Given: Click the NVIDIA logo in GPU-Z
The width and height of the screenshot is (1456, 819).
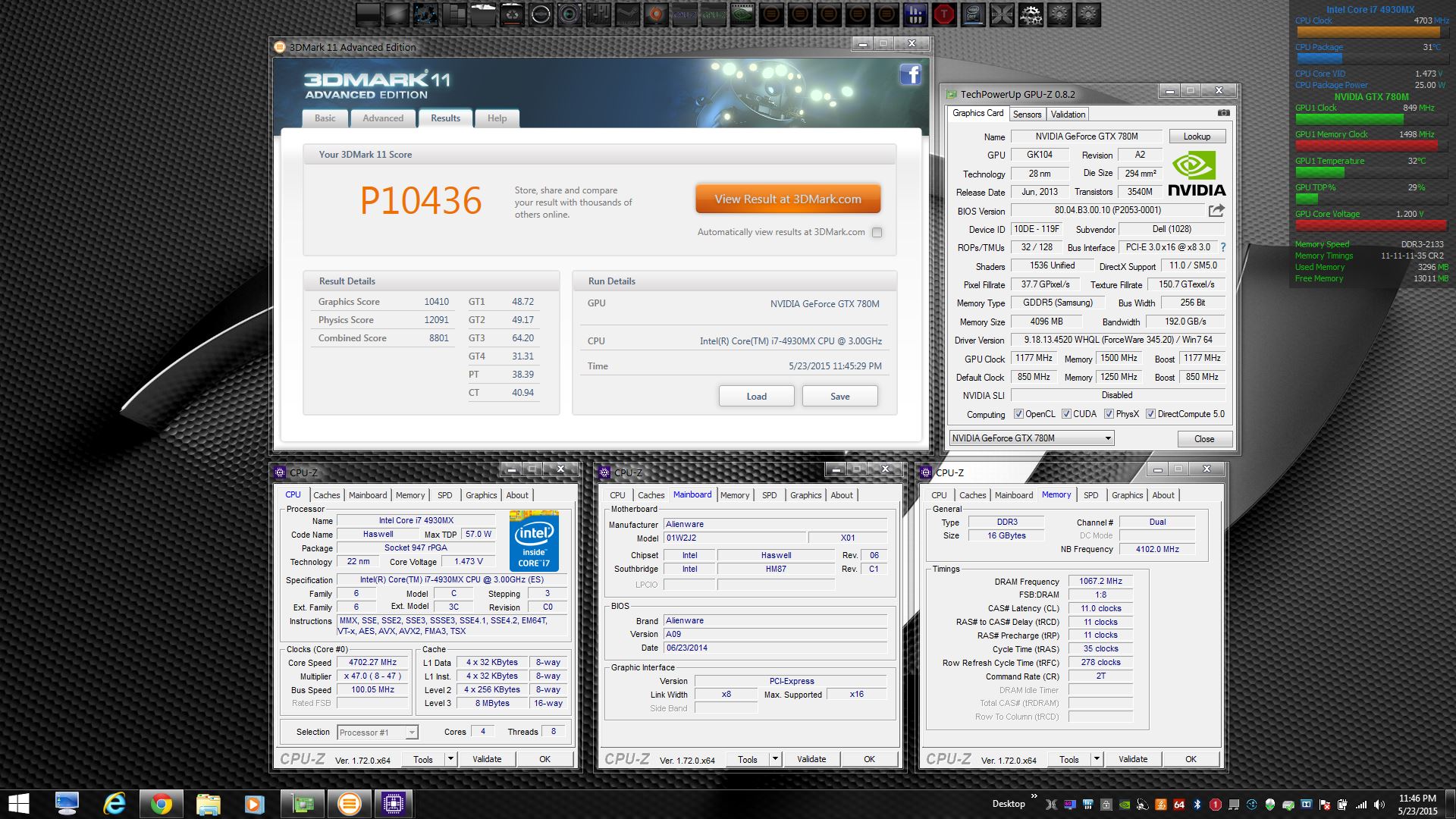Looking at the screenshot, I should (1197, 174).
